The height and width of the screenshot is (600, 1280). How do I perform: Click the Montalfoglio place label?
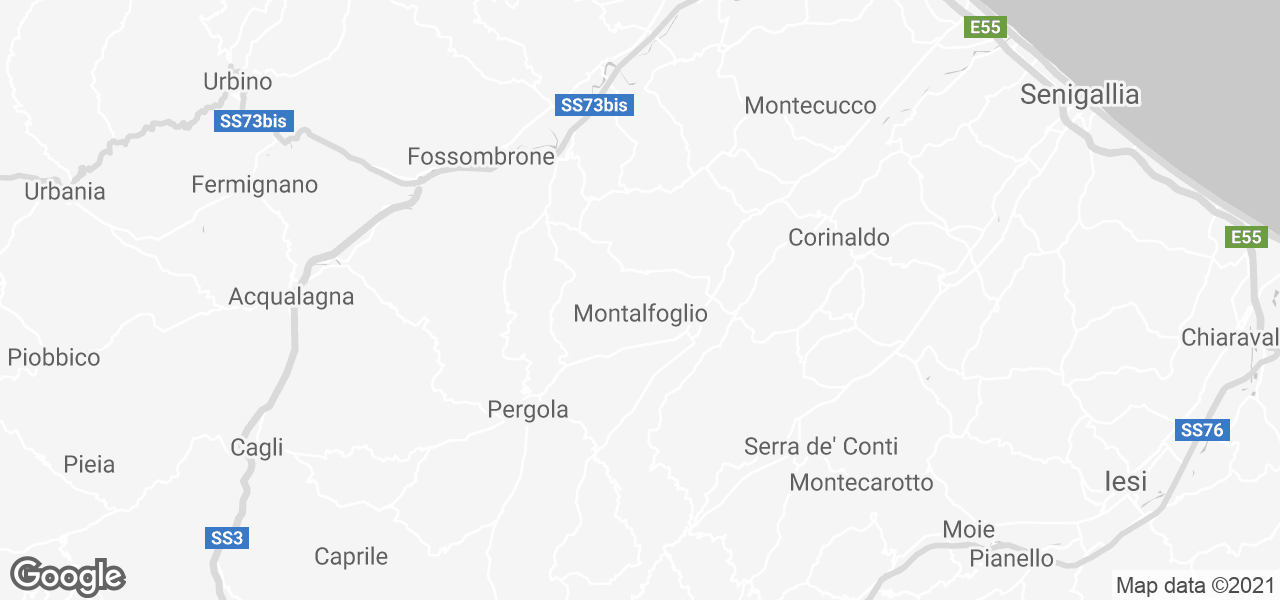[641, 314]
